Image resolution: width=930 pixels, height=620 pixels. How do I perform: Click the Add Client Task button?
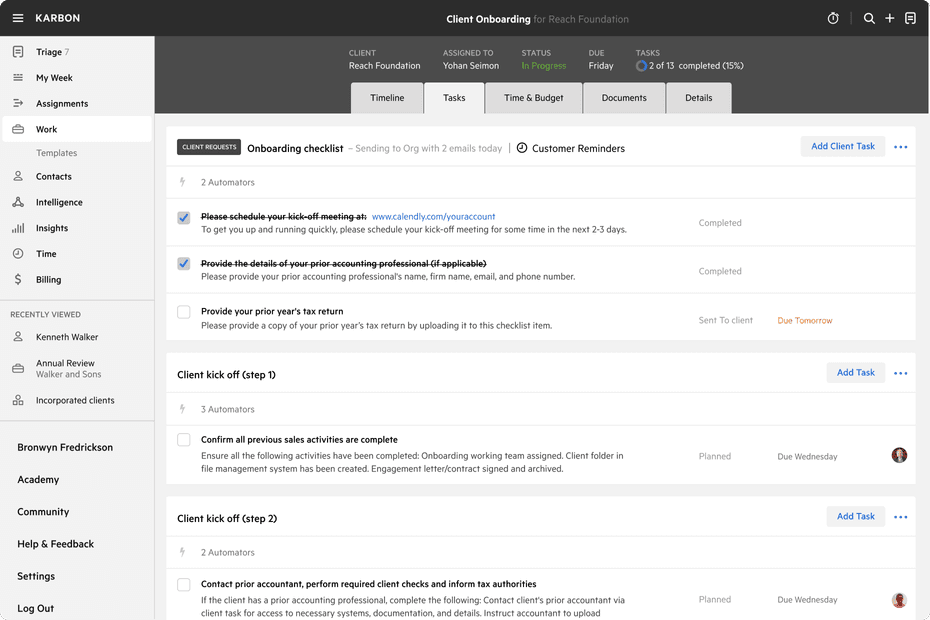(842, 146)
